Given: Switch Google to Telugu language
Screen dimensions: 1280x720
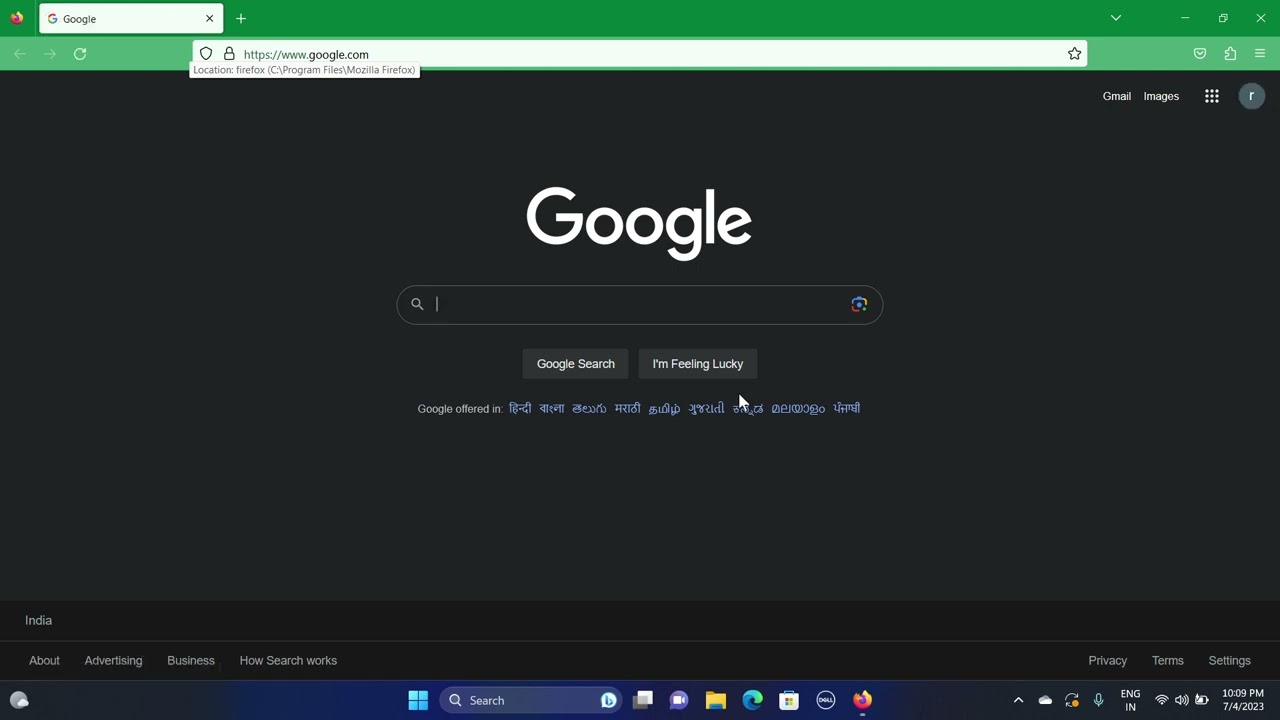Looking at the screenshot, I should pos(589,408).
